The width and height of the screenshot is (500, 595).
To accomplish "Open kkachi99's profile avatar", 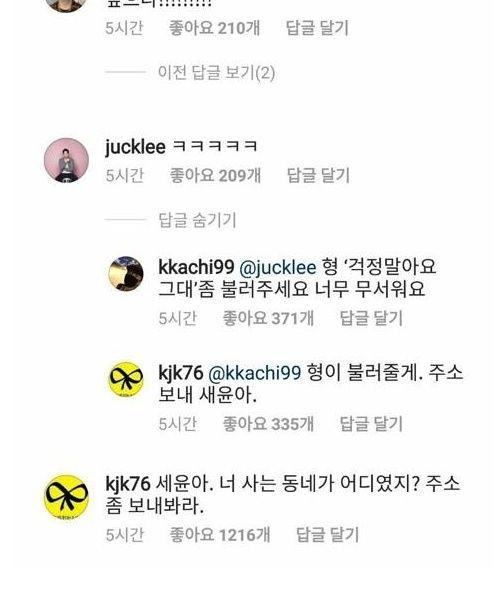I will 126,274.
